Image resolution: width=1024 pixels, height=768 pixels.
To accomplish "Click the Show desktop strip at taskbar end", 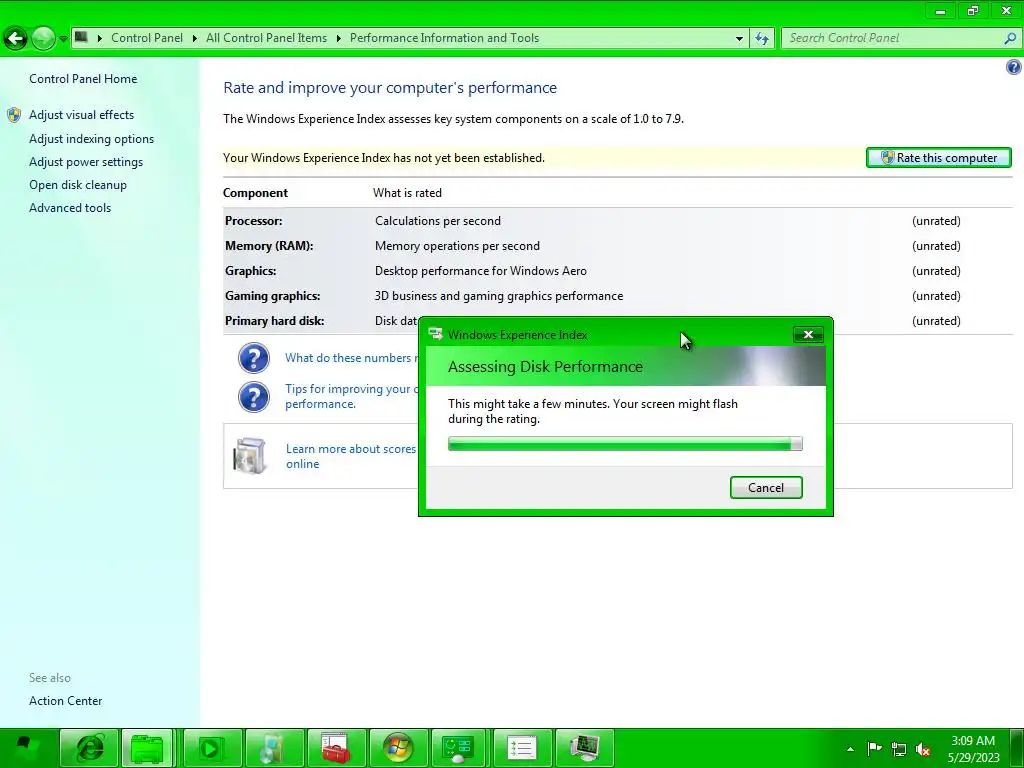I will (x=1019, y=748).
